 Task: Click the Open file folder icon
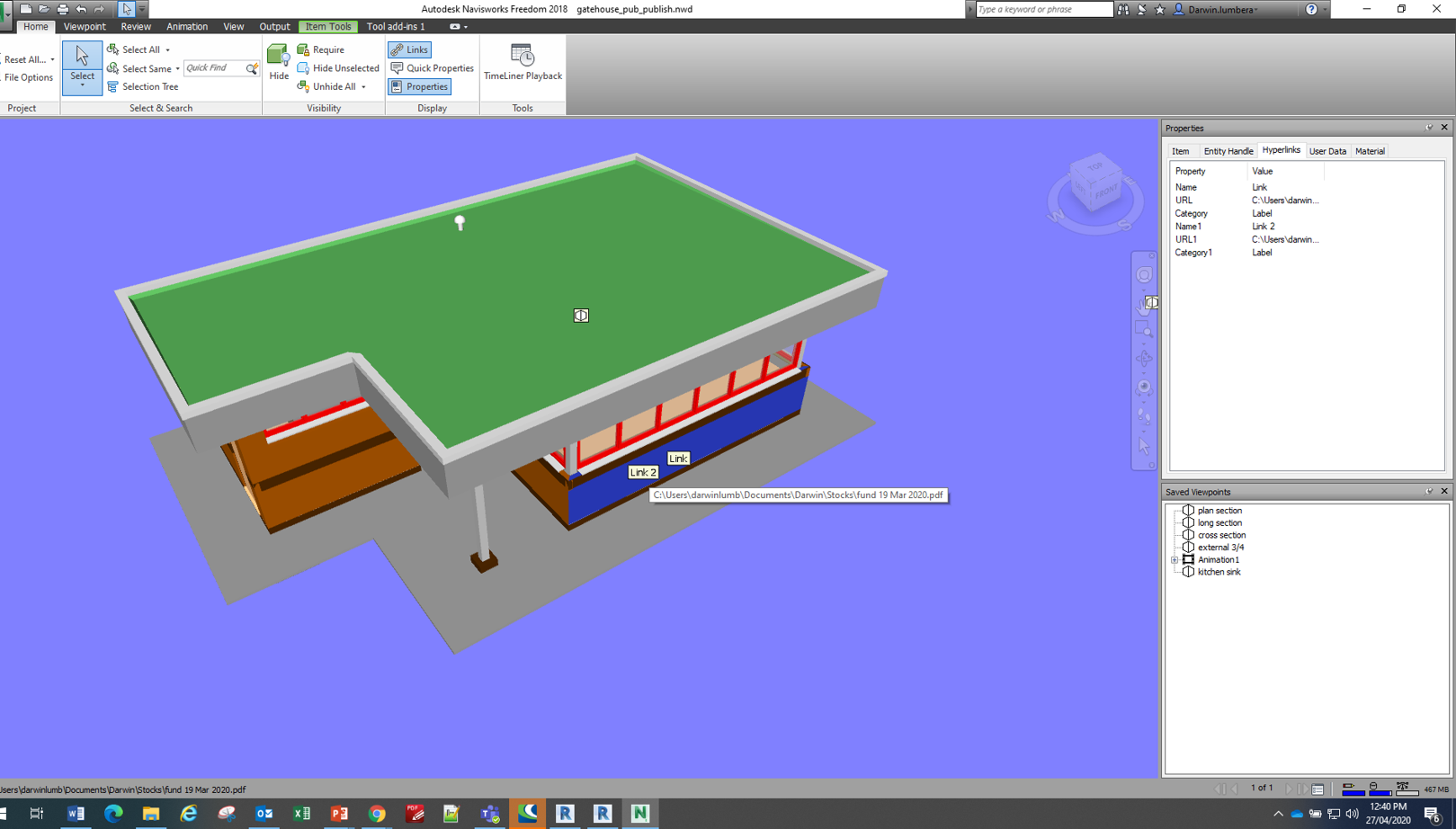[x=43, y=9]
